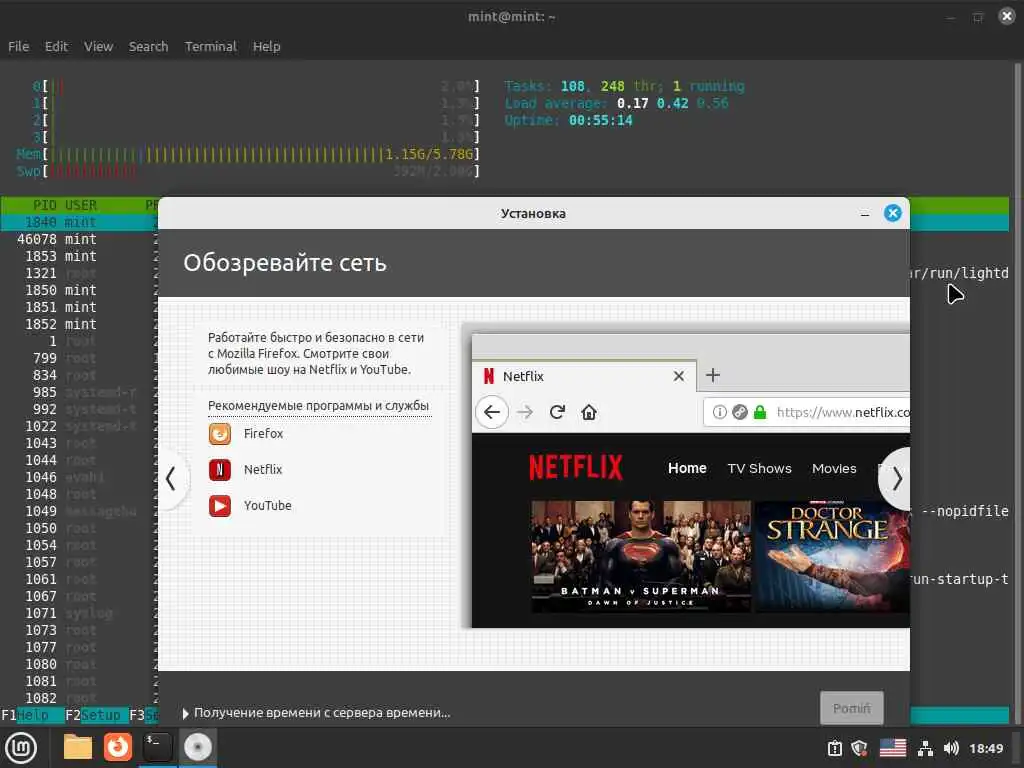This screenshot has height=768, width=1024.
Task: Open the volume speaker tray icon
Action: coord(951,748)
